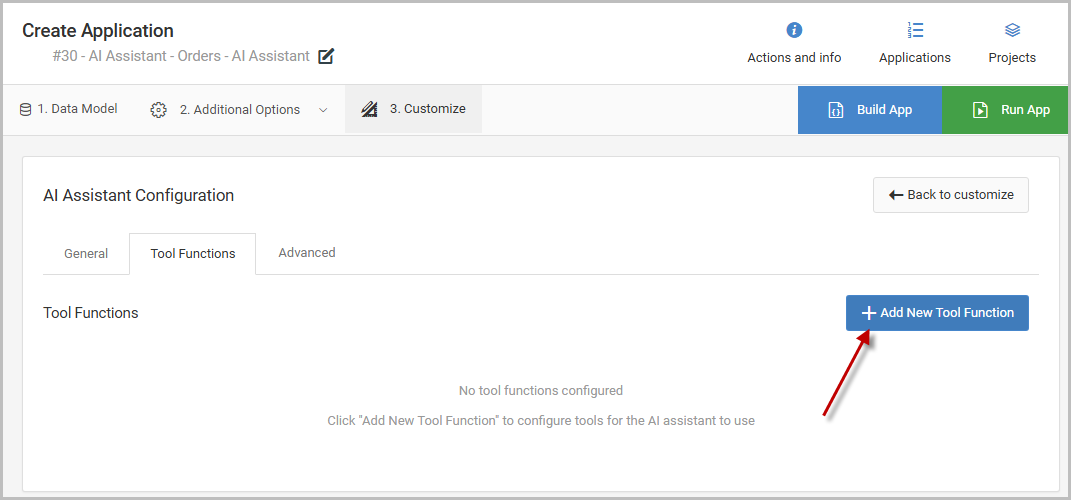Select the 3. Customize step label

[427, 109]
